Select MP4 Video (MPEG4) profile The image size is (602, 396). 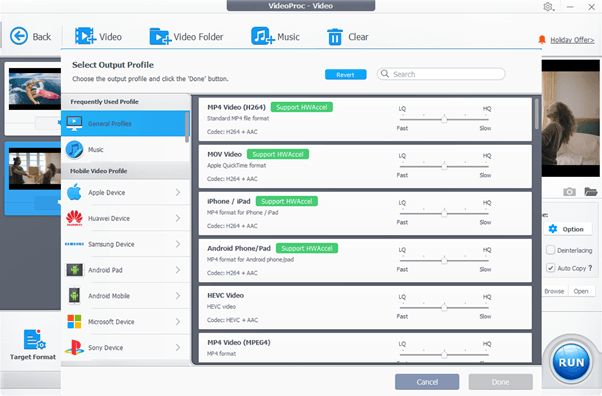tap(365, 348)
